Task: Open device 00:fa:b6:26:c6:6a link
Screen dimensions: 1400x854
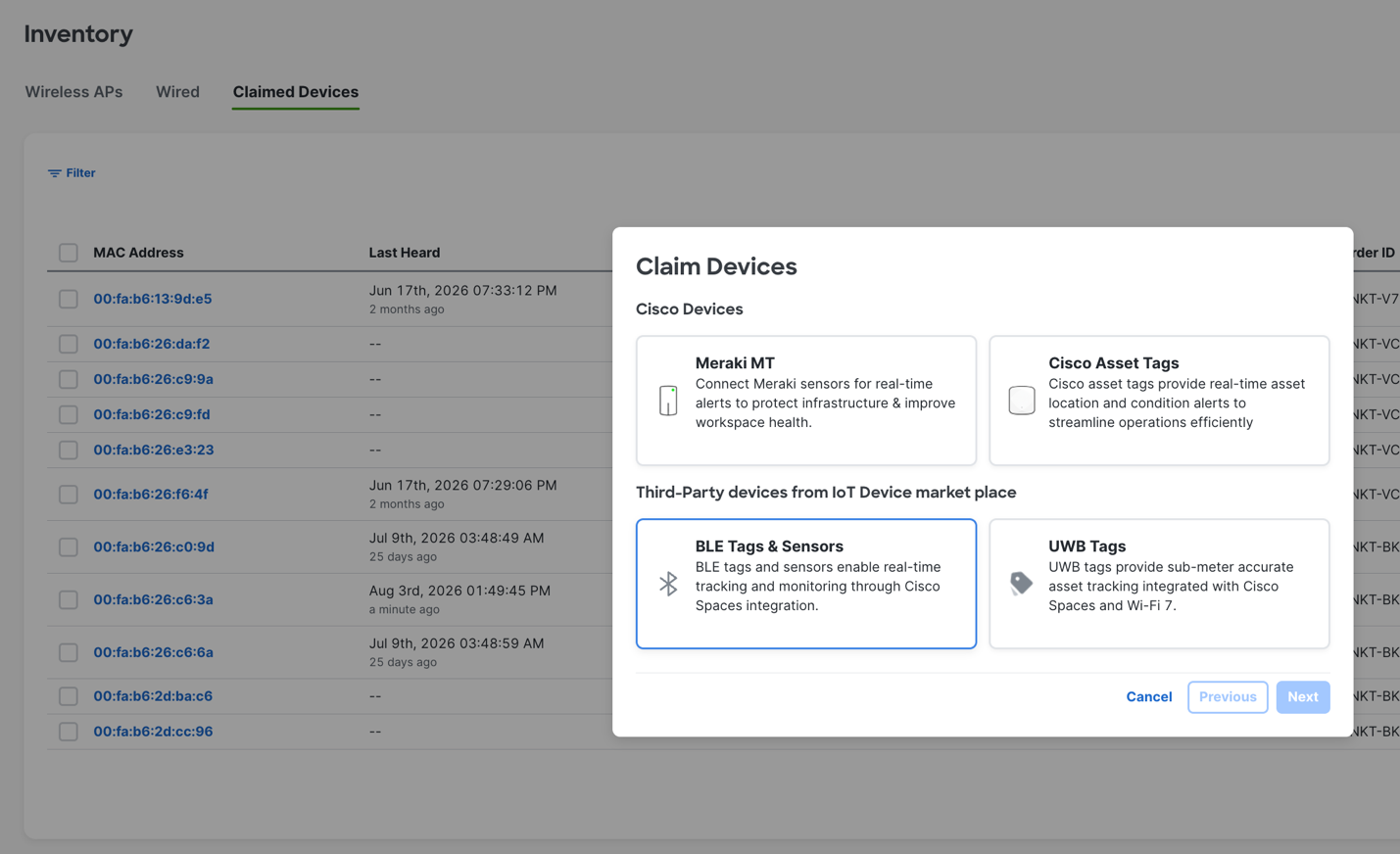Action: point(154,652)
